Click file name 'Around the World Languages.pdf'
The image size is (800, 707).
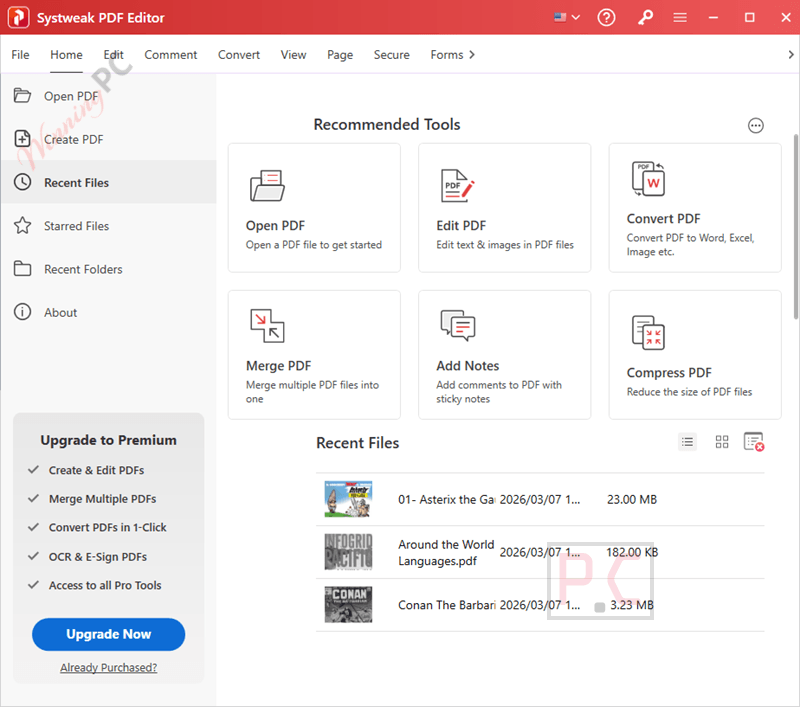click(446, 552)
